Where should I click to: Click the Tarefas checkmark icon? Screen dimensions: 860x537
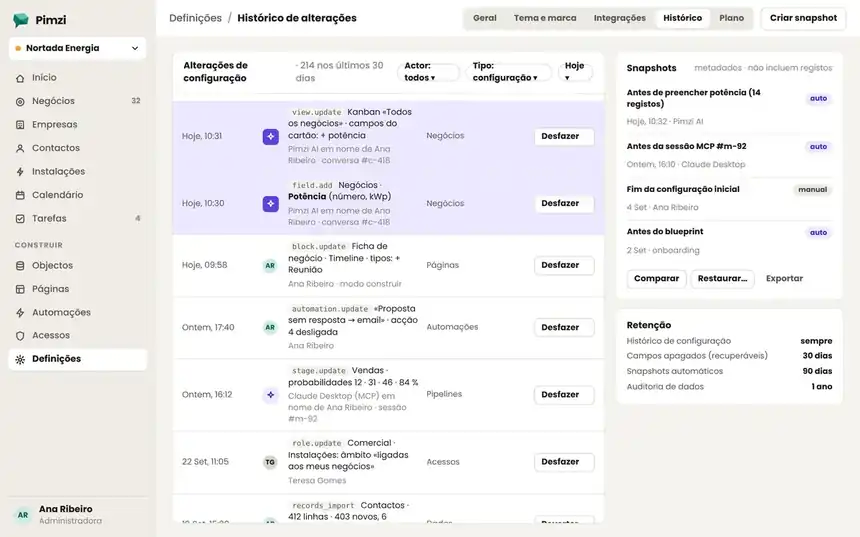[20, 218]
